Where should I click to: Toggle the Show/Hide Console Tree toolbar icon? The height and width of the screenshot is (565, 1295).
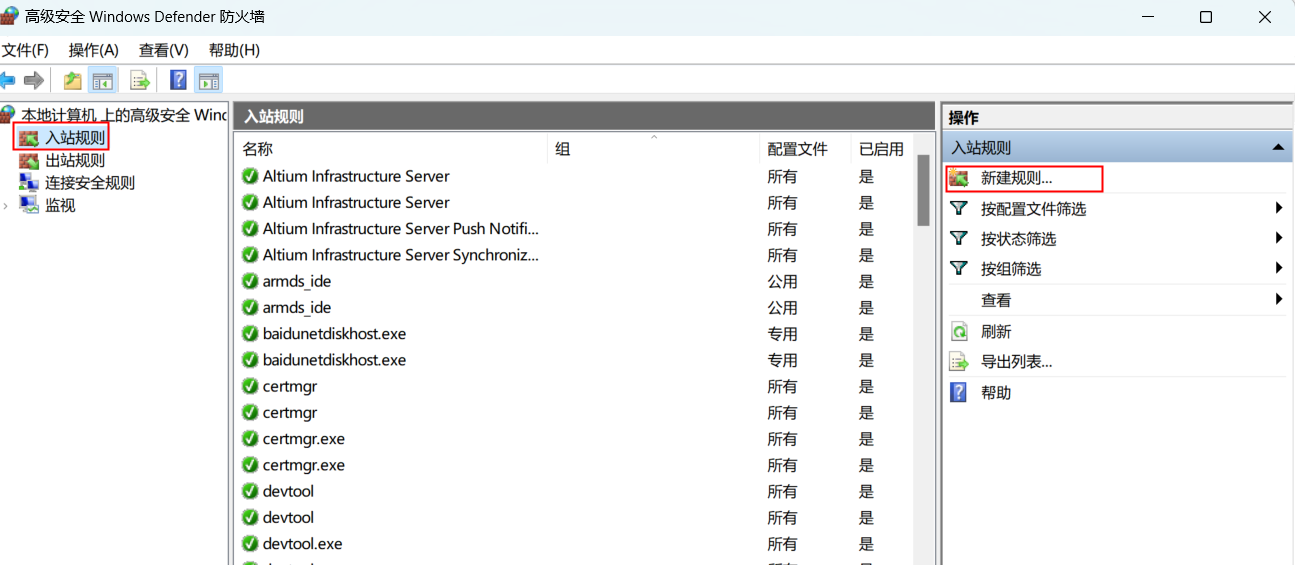(x=102, y=81)
